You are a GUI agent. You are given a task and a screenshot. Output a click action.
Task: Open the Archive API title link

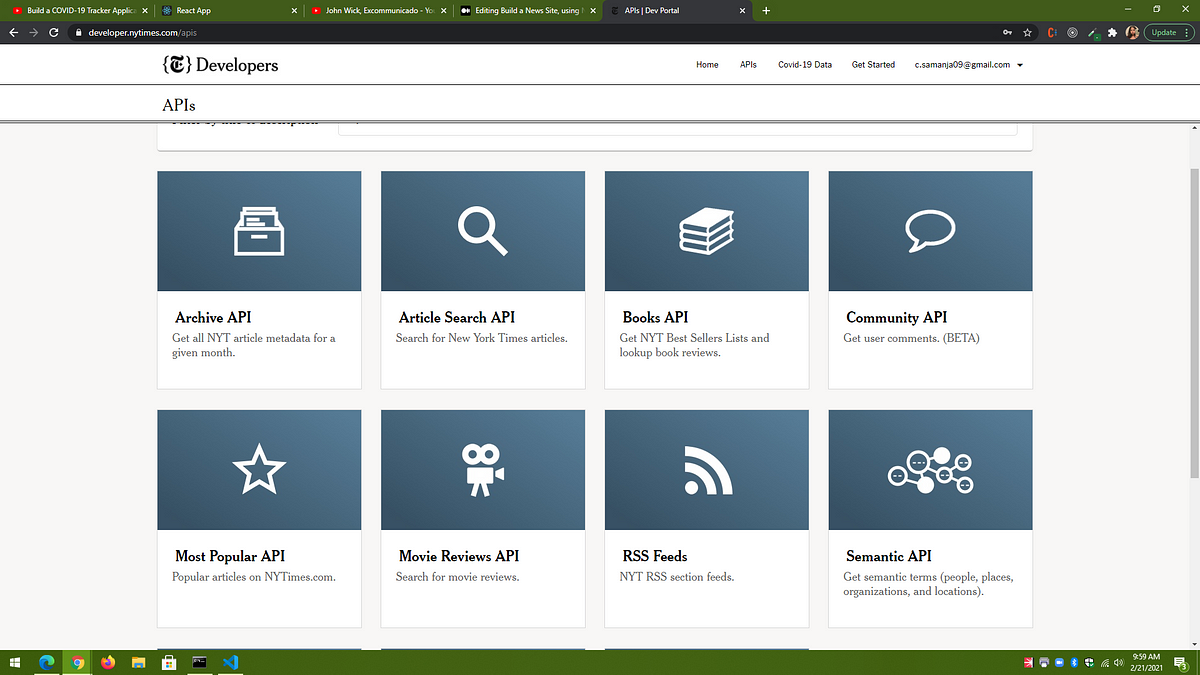[x=213, y=317]
